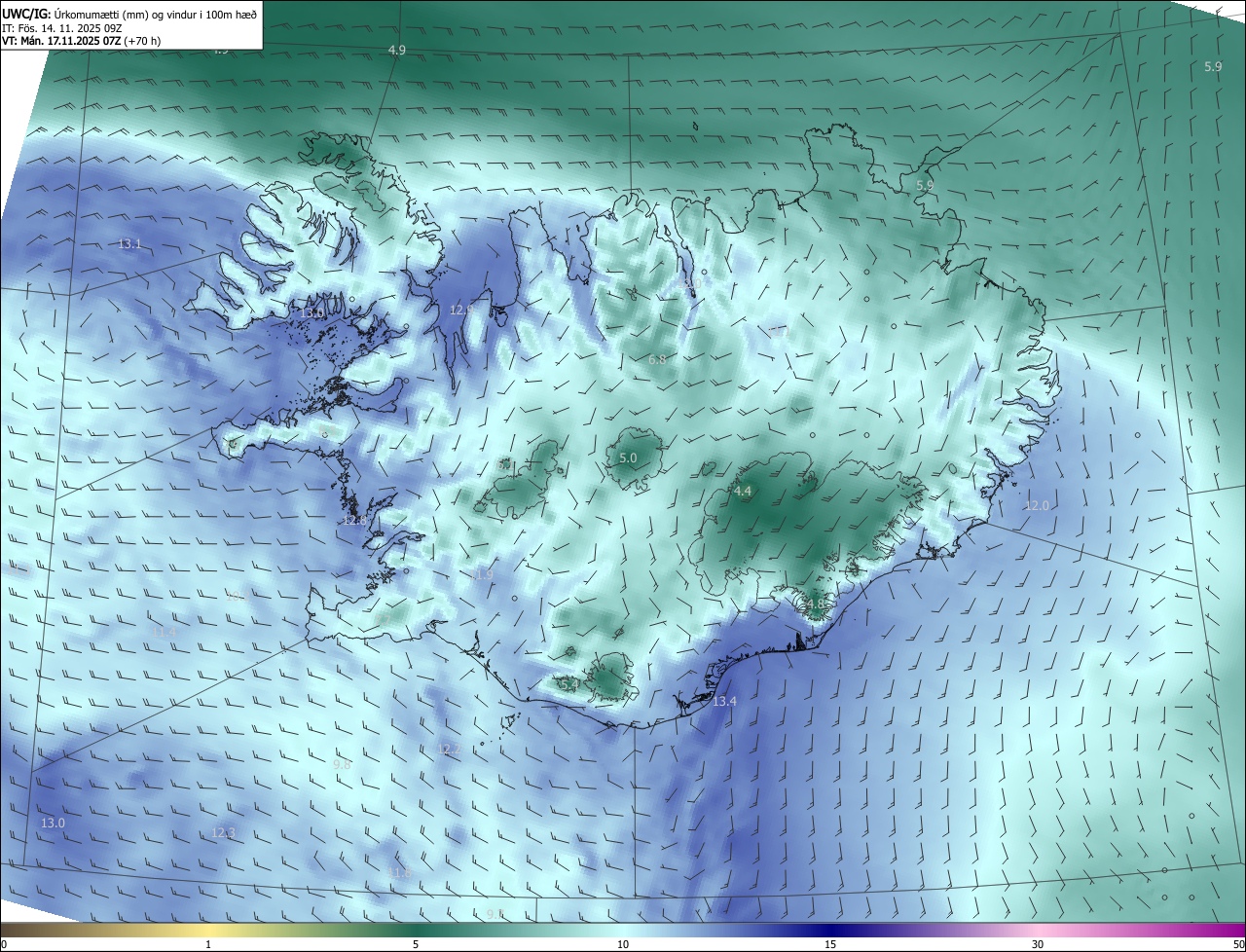Click the 5.4 value label on the map

(x=569, y=685)
